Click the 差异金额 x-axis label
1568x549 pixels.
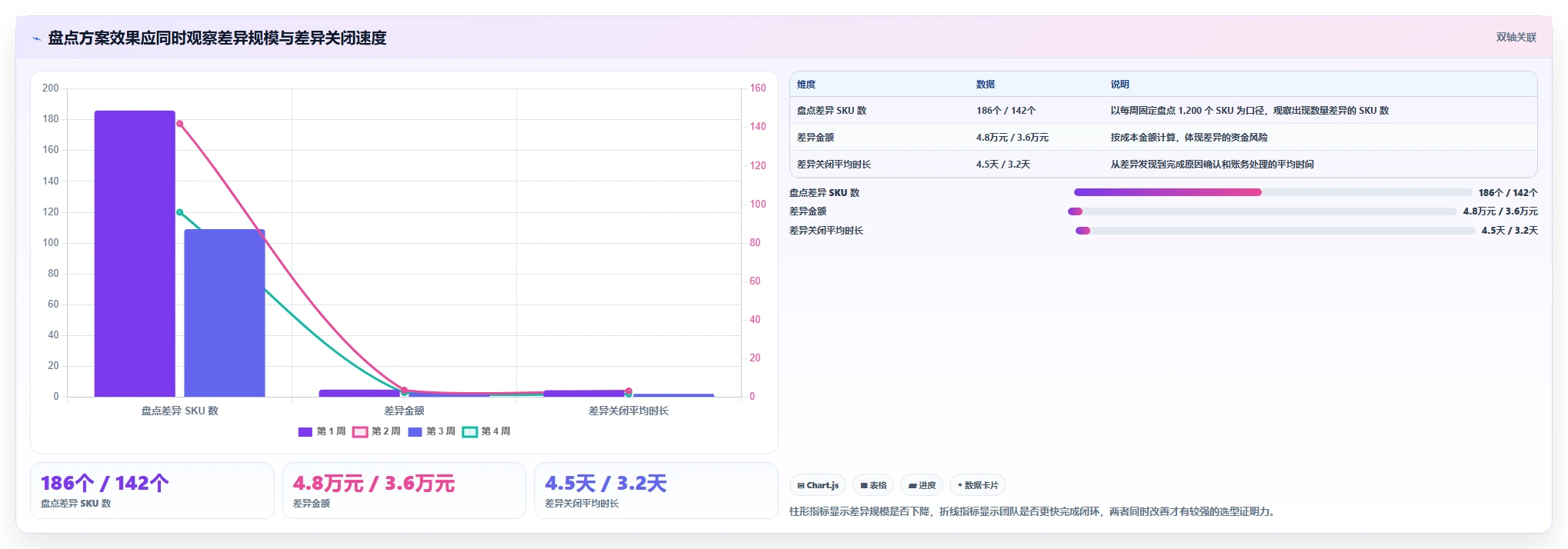(404, 411)
